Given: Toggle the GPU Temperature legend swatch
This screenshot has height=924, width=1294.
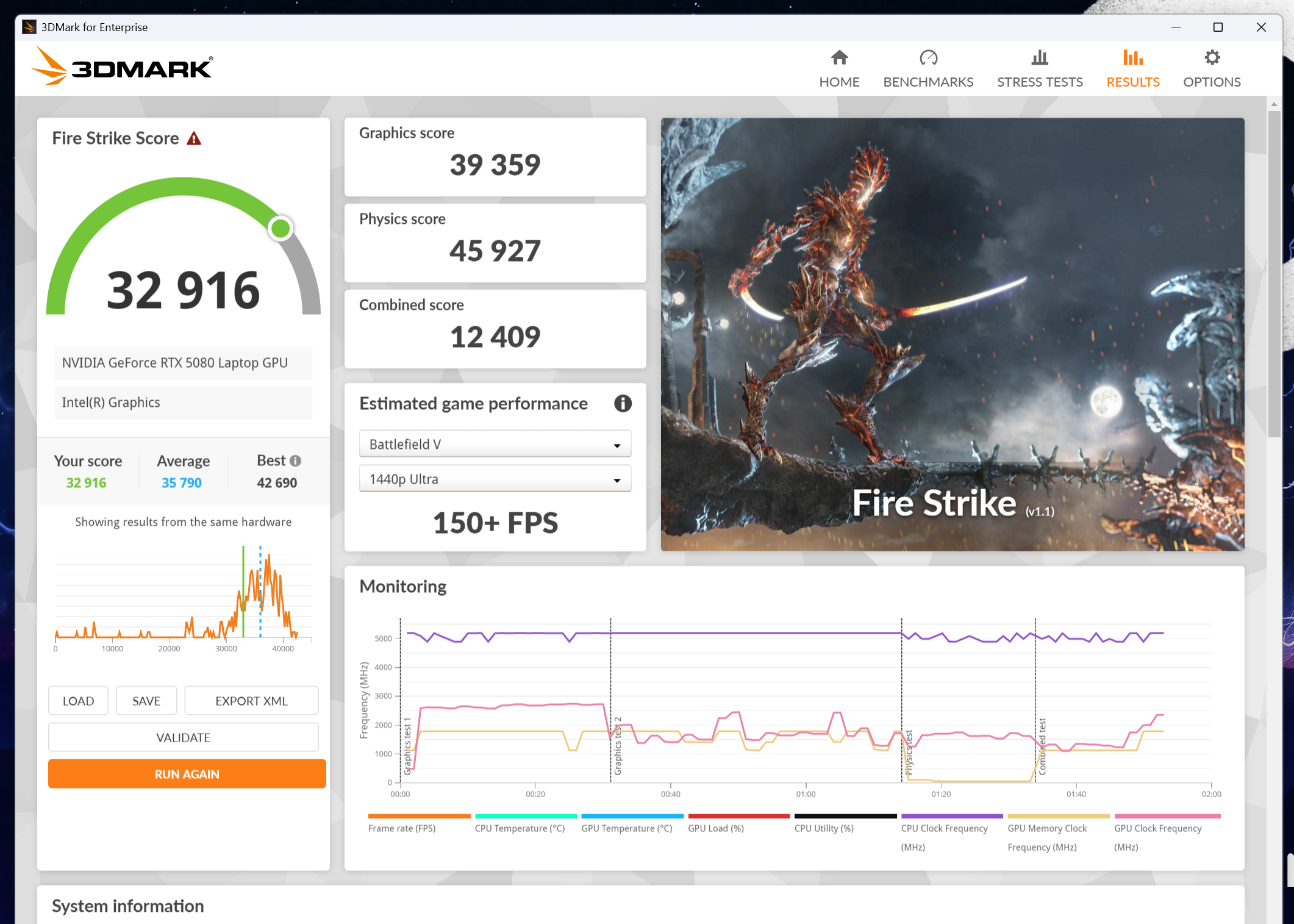Looking at the screenshot, I should (632, 816).
